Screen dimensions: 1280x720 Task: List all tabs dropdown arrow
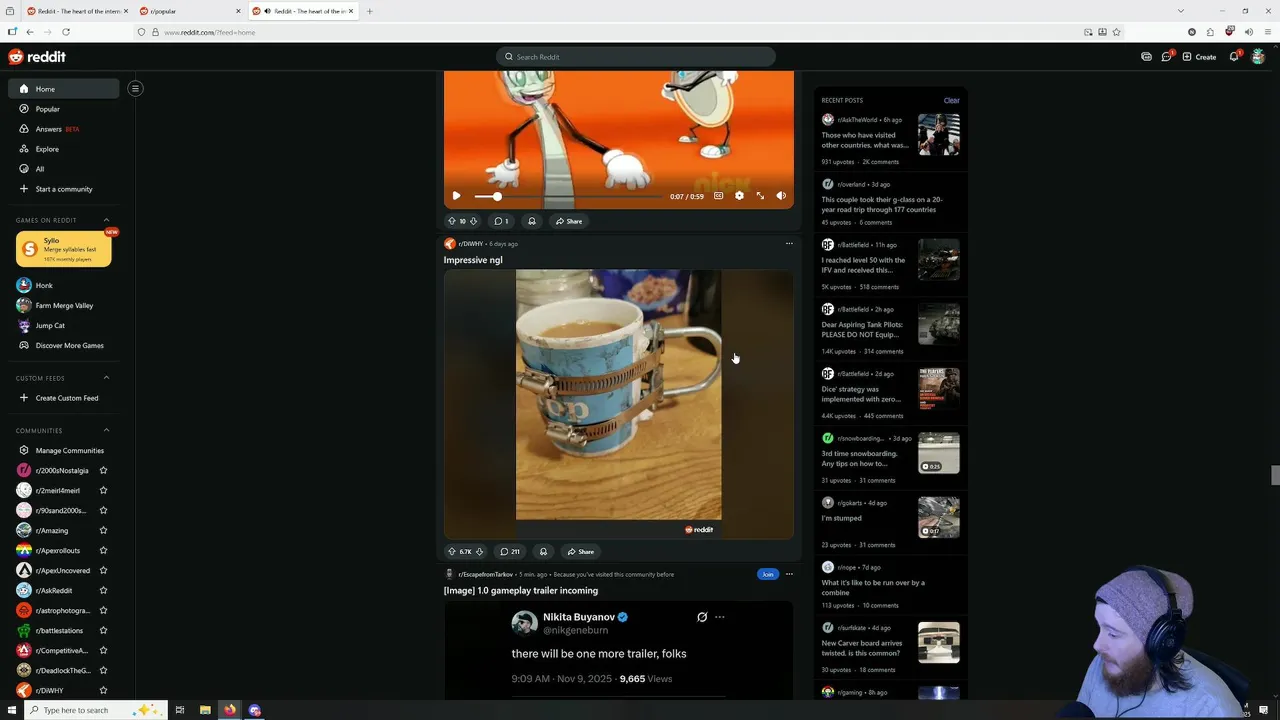pyautogui.click(x=1181, y=11)
